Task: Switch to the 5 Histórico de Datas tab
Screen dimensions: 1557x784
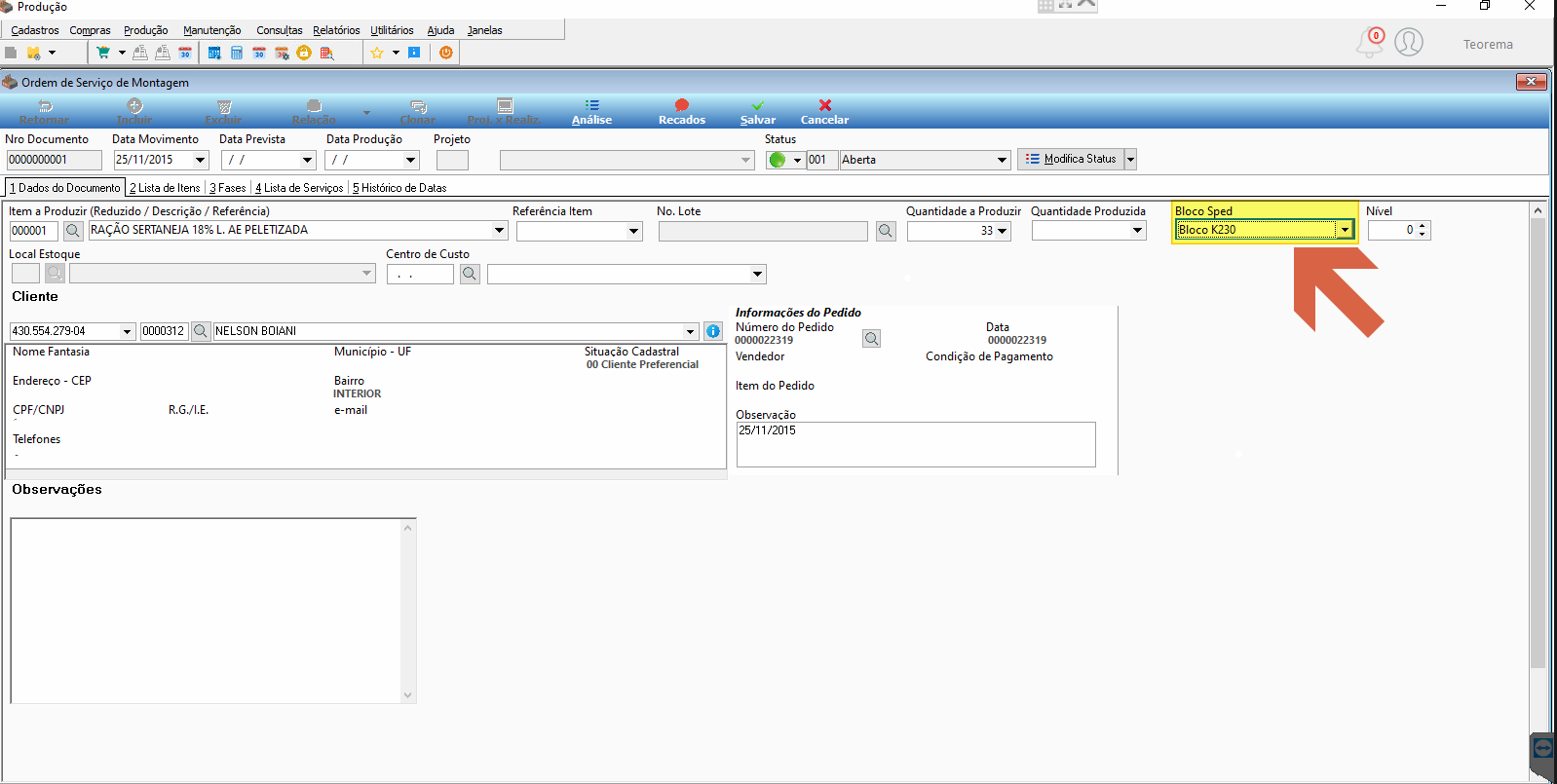Action: coord(399,188)
